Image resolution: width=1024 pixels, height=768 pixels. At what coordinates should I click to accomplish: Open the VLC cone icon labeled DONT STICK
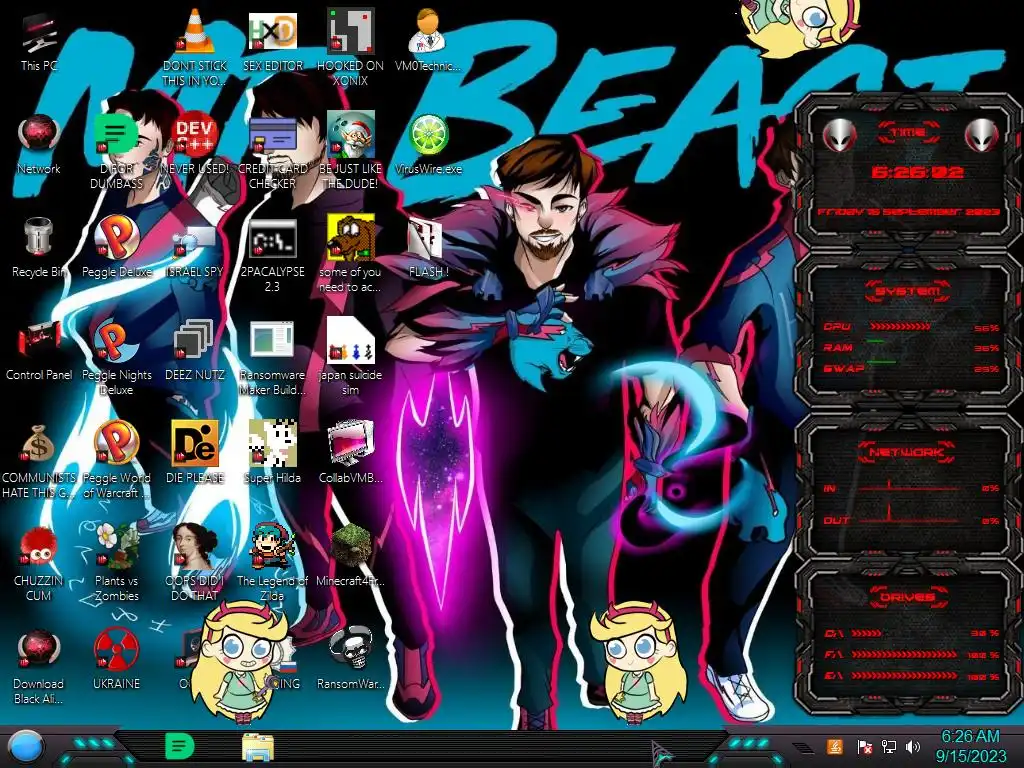(x=195, y=31)
